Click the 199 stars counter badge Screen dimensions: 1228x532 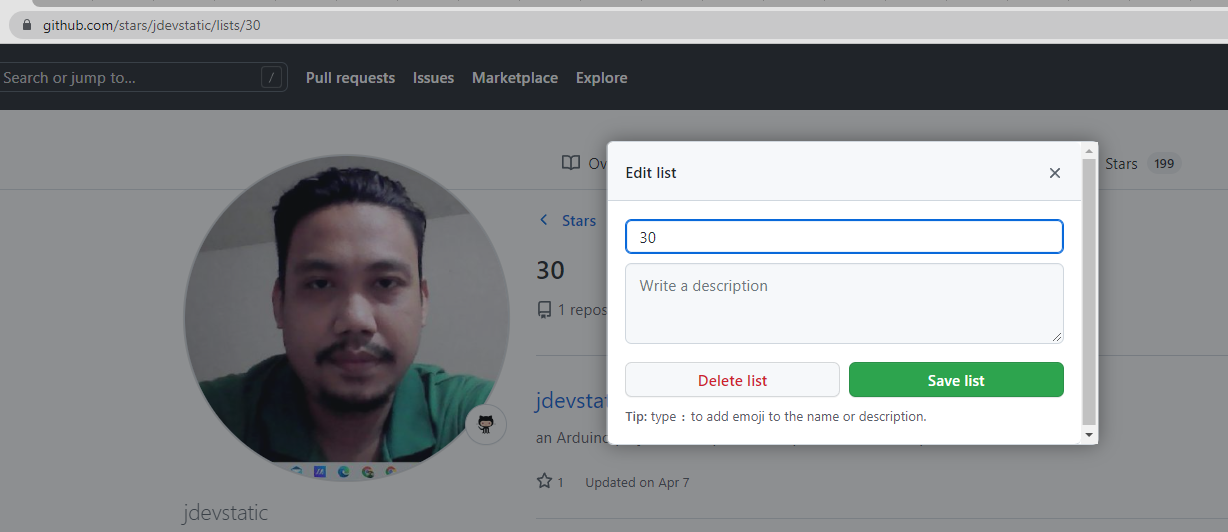[1164, 163]
